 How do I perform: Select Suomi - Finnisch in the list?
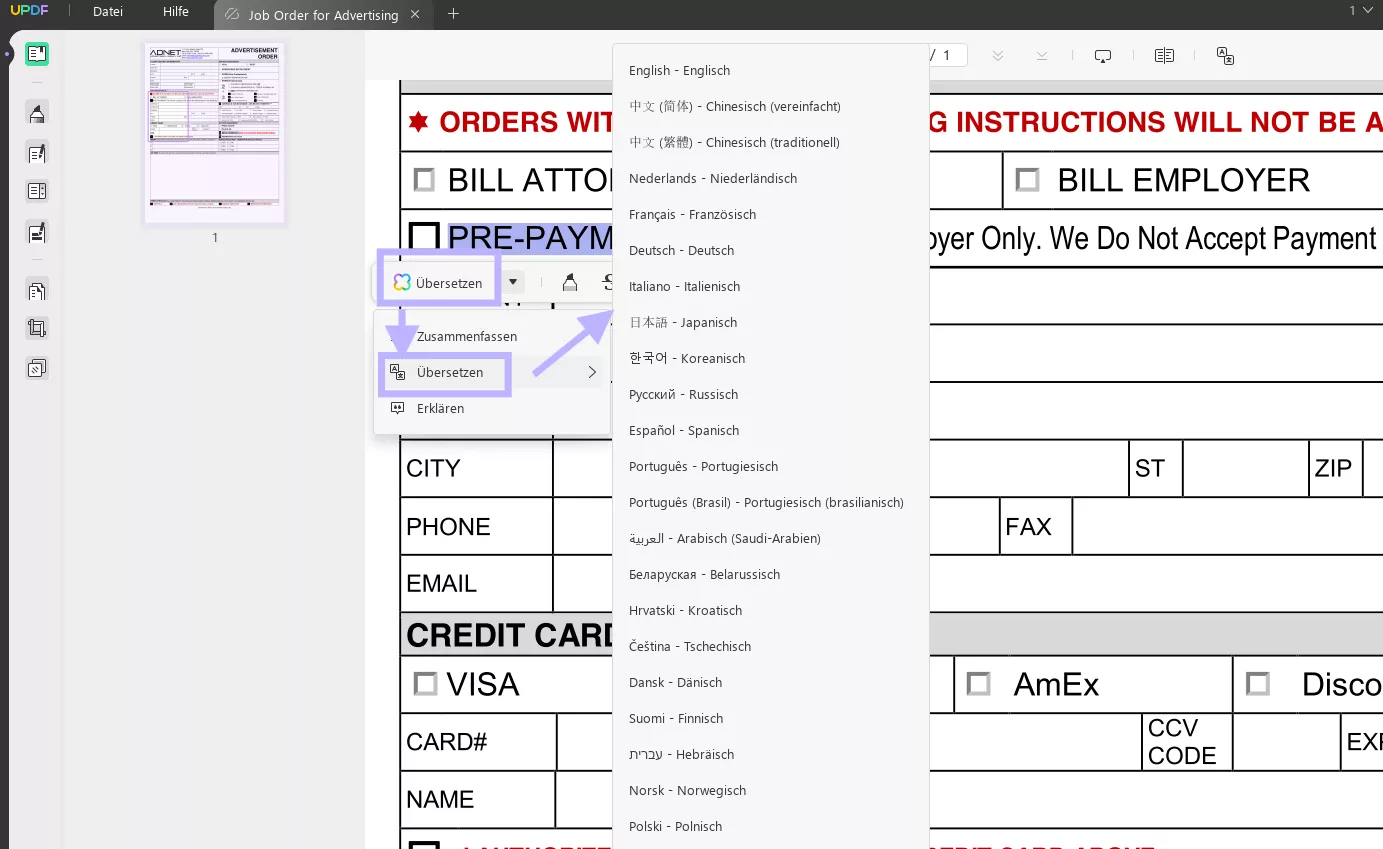pos(676,719)
